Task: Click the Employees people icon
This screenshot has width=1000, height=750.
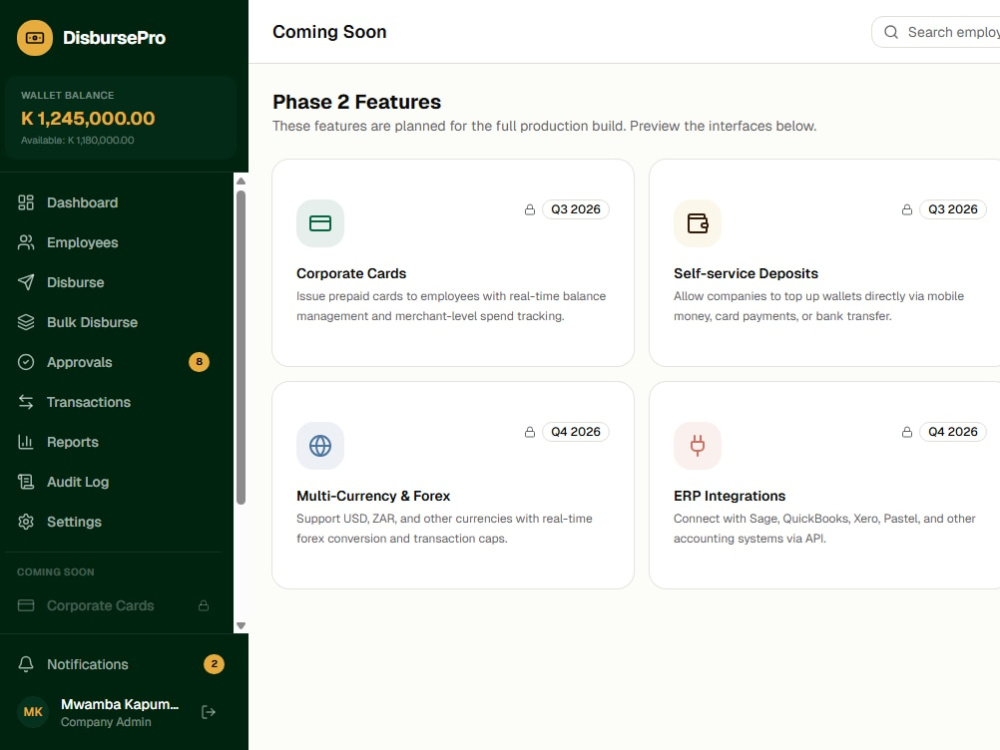Action: coord(26,242)
